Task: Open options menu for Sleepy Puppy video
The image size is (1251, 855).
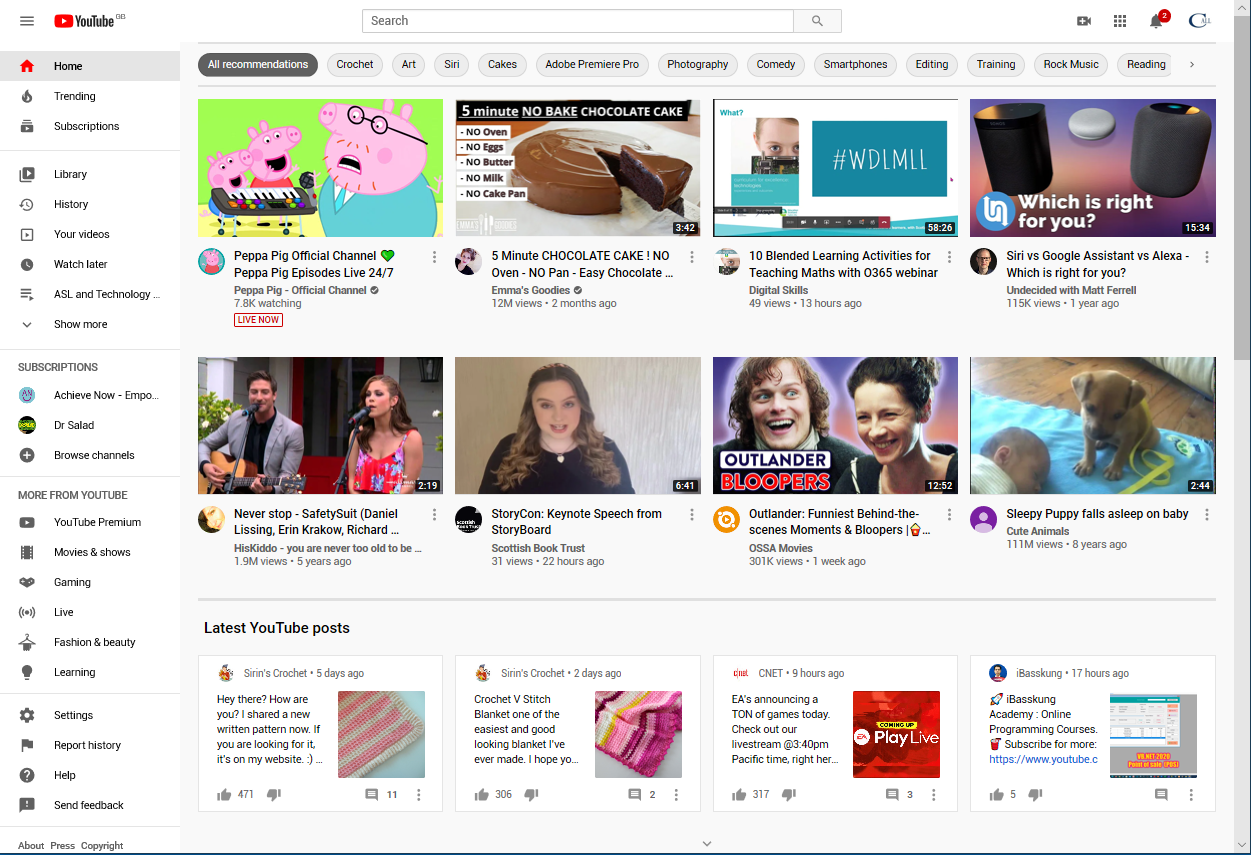Action: click(1207, 515)
